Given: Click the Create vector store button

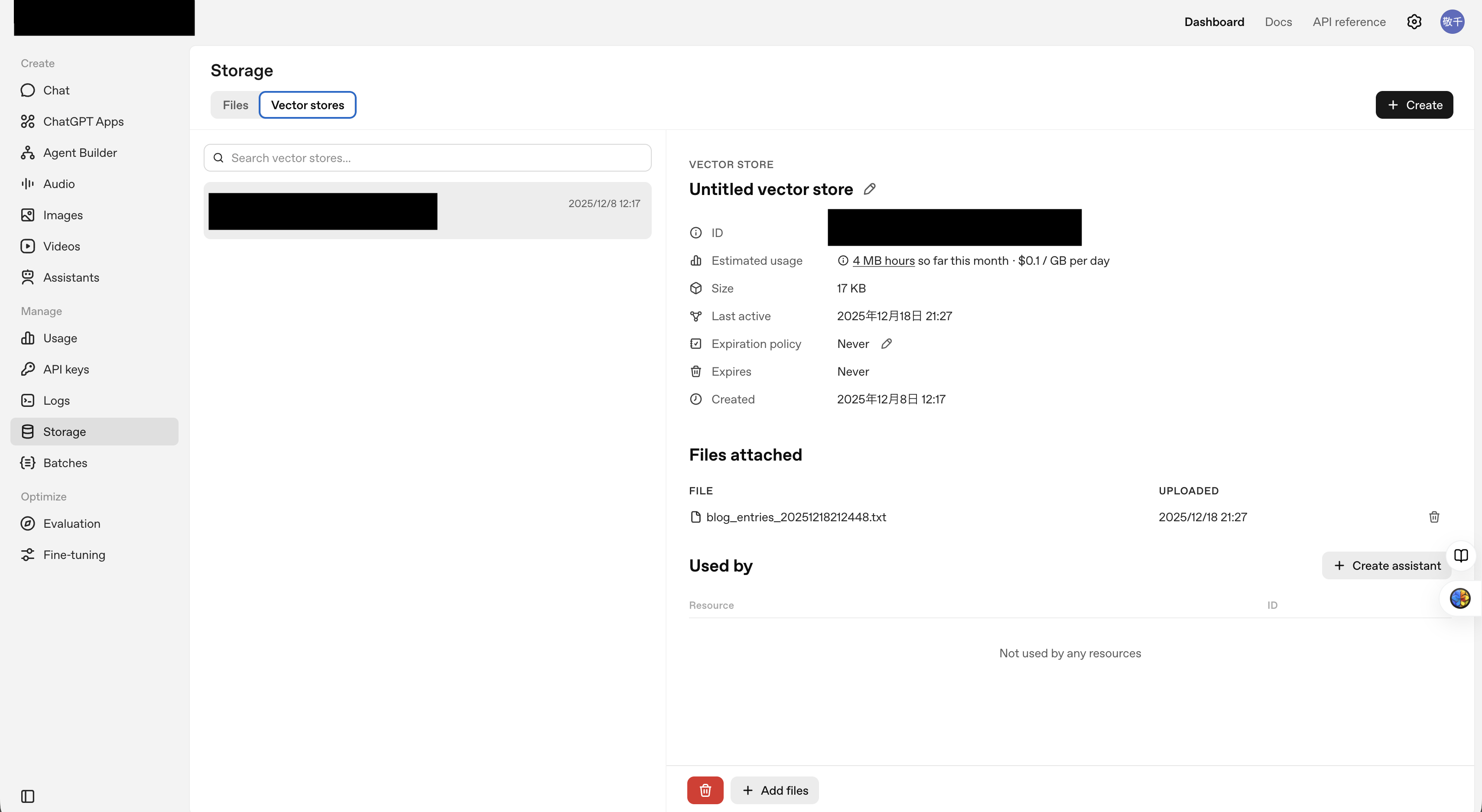Looking at the screenshot, I should tap(1414, 105).
